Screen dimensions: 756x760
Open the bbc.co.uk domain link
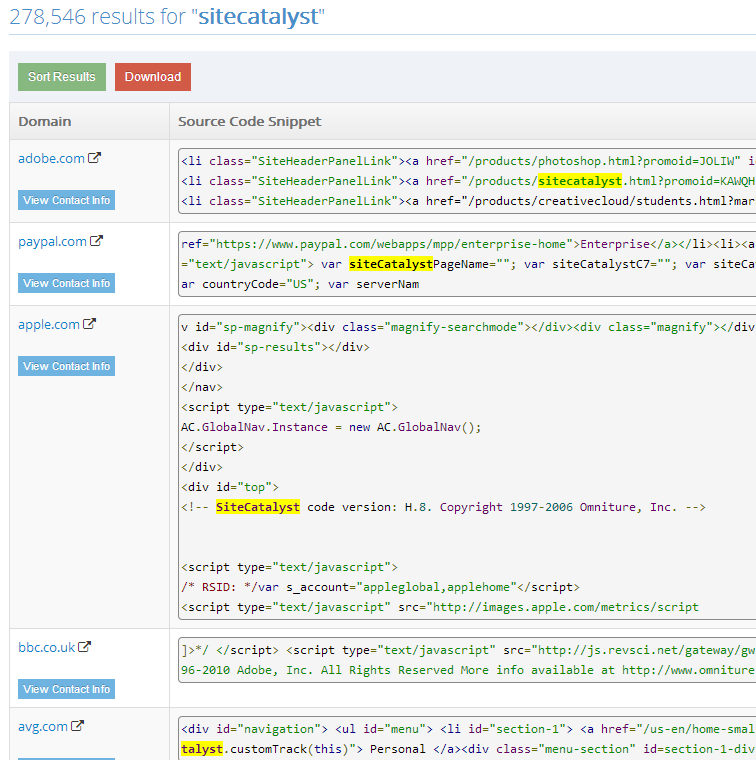47,648
